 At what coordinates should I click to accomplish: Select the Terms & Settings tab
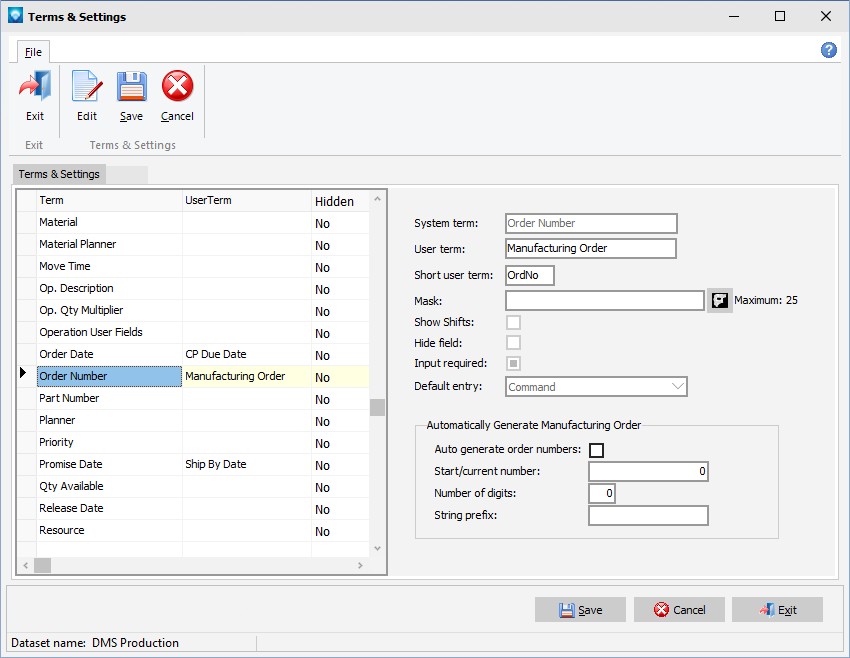[59, 174]
